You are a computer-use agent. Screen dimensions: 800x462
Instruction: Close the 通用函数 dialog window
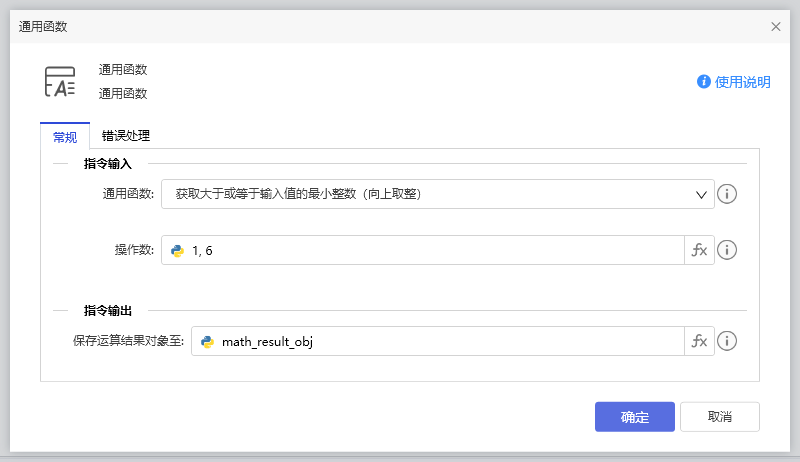point(776,27)
